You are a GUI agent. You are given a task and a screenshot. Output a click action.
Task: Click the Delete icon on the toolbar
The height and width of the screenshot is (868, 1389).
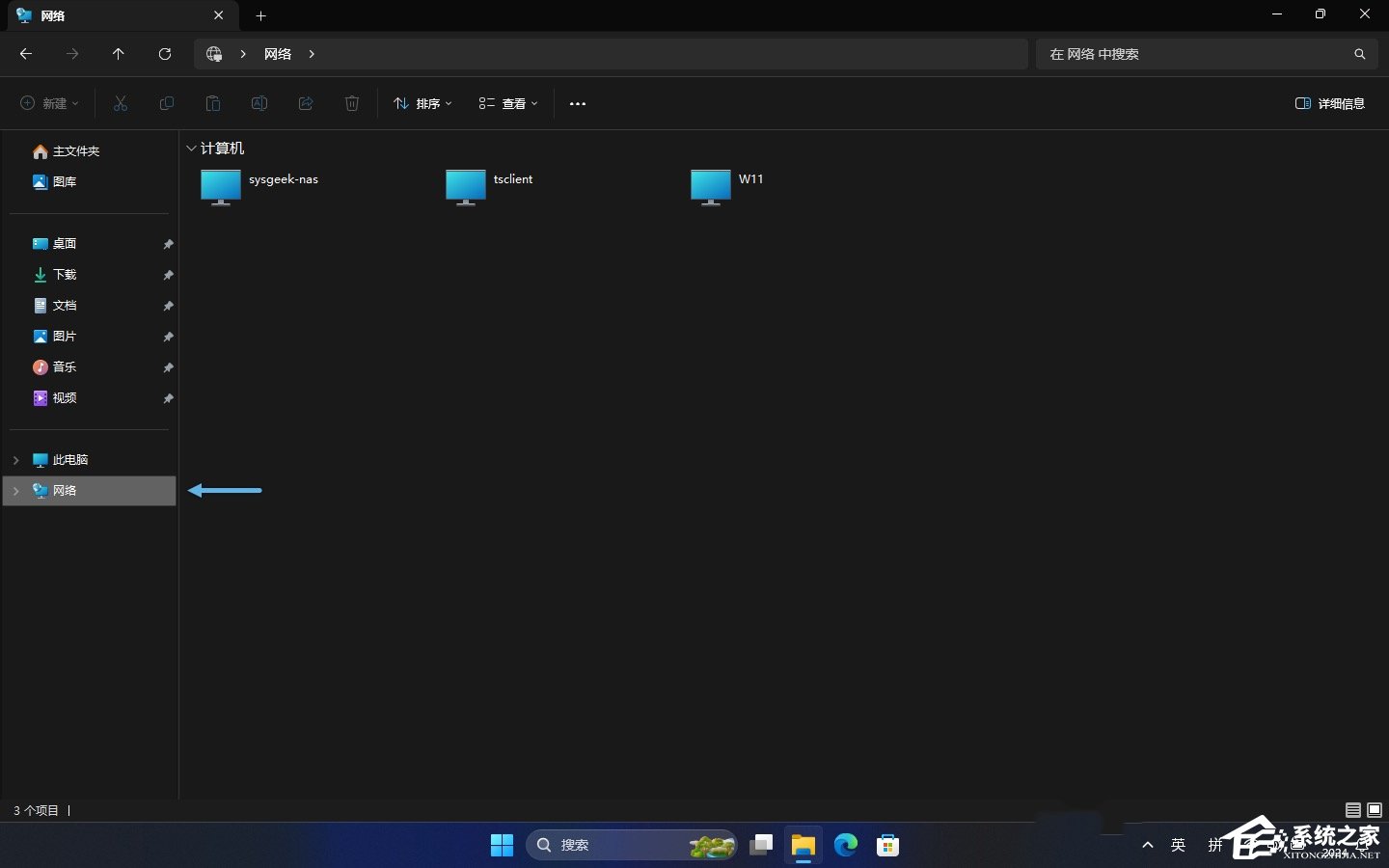[x=351, y=103]
